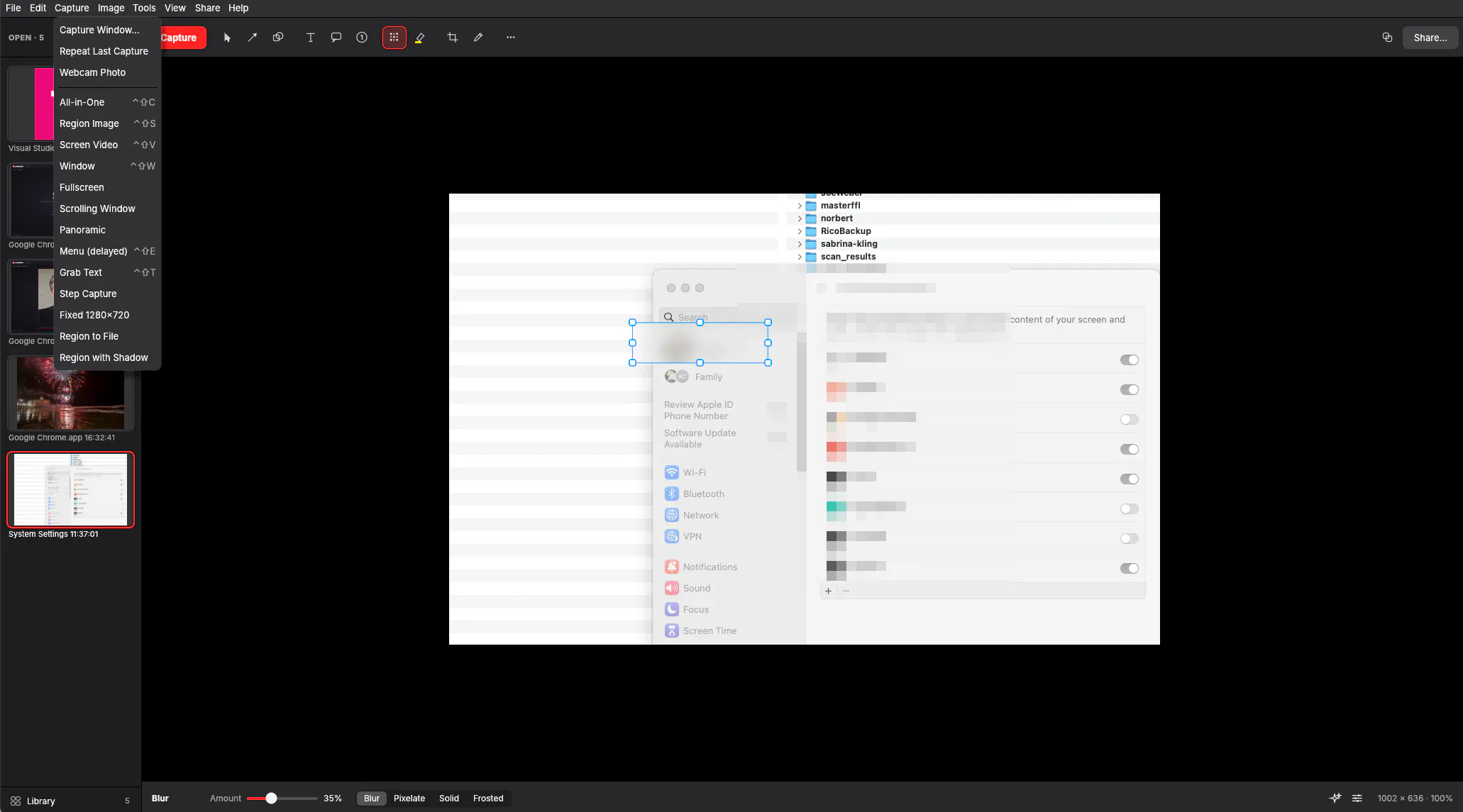
Task: Switch blur style to Frosted
Action: [x=488, y=798]
